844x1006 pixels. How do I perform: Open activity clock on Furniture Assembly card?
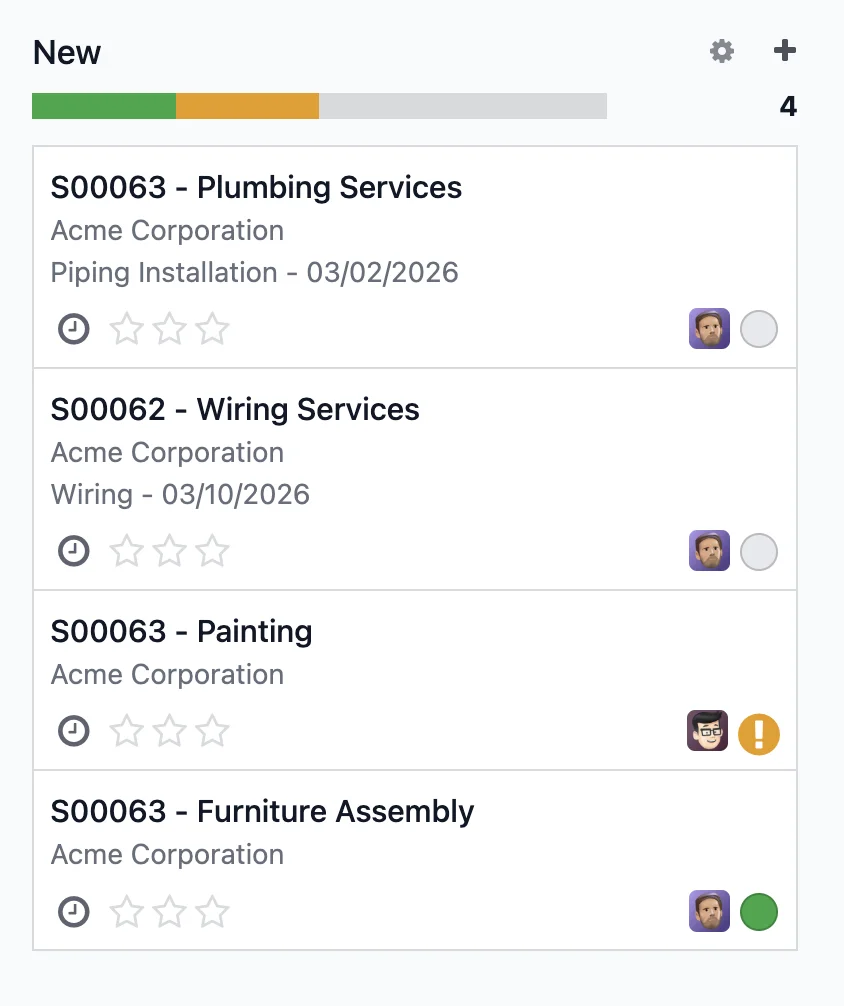74,912
